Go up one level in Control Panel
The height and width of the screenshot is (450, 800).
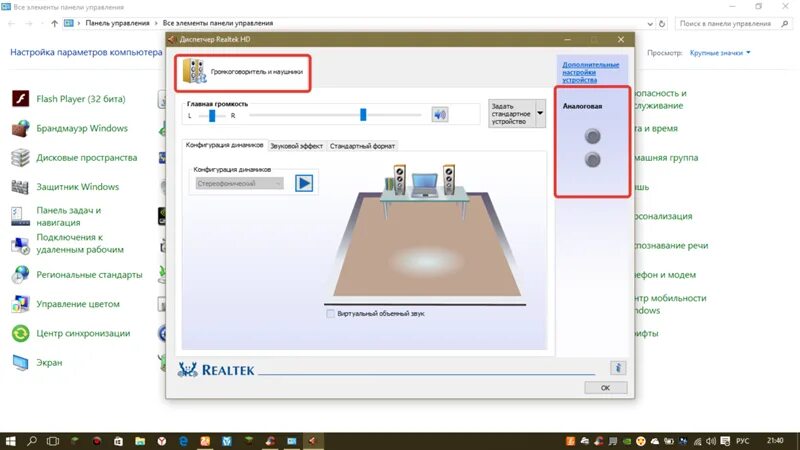point(54,23)
